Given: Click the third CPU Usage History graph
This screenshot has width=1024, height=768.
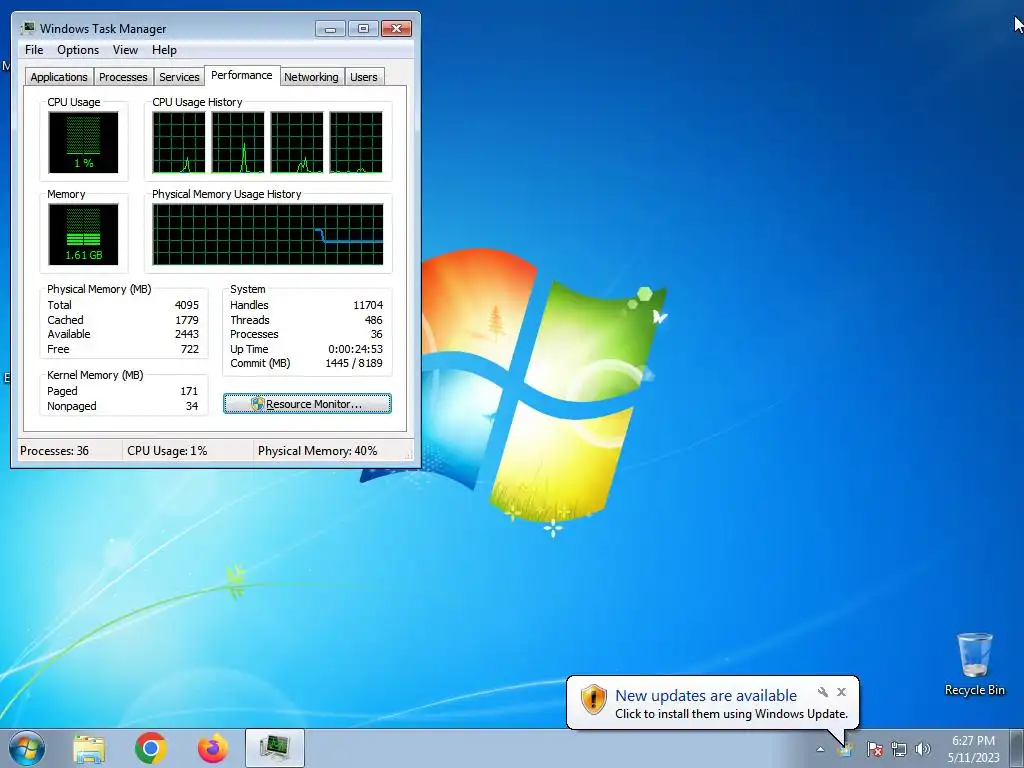Looking at the screenshot, I should pos(296,142).
